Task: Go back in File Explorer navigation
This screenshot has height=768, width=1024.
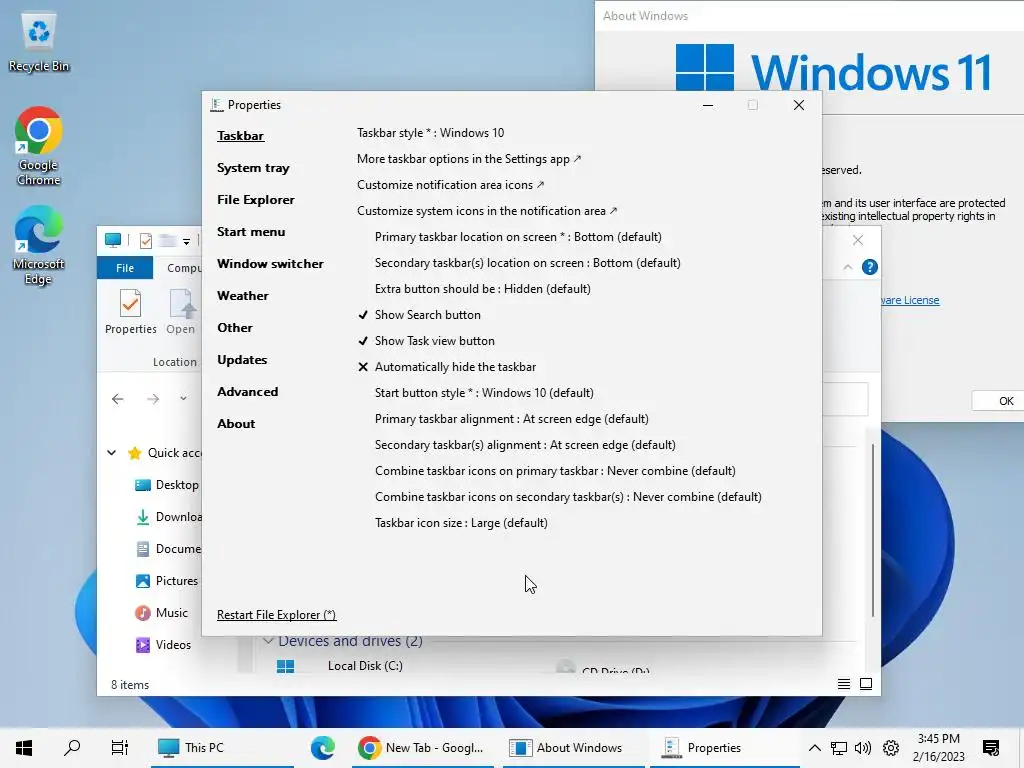Action: tap(118, 399)
